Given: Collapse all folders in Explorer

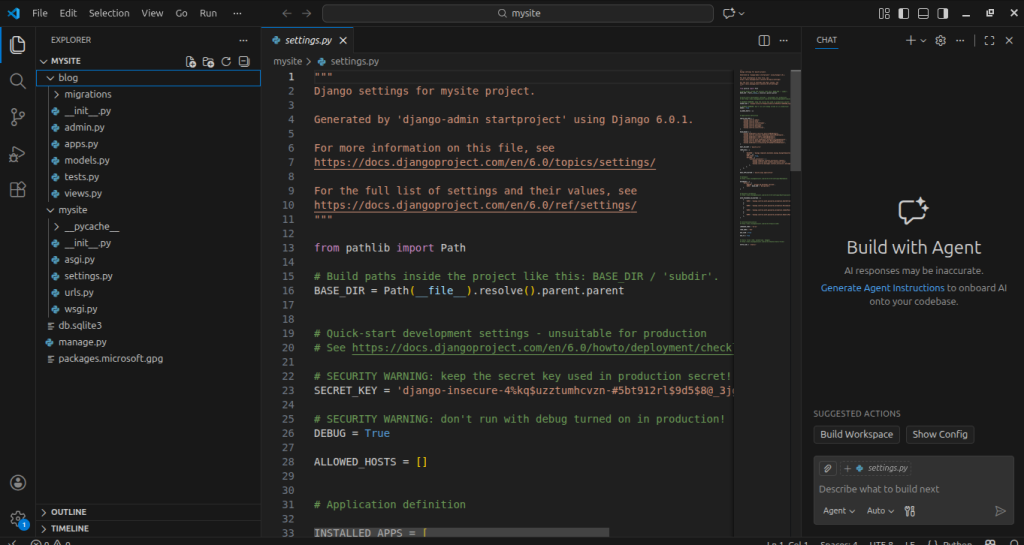Looking at the screenshot, I should click(243, 61).
